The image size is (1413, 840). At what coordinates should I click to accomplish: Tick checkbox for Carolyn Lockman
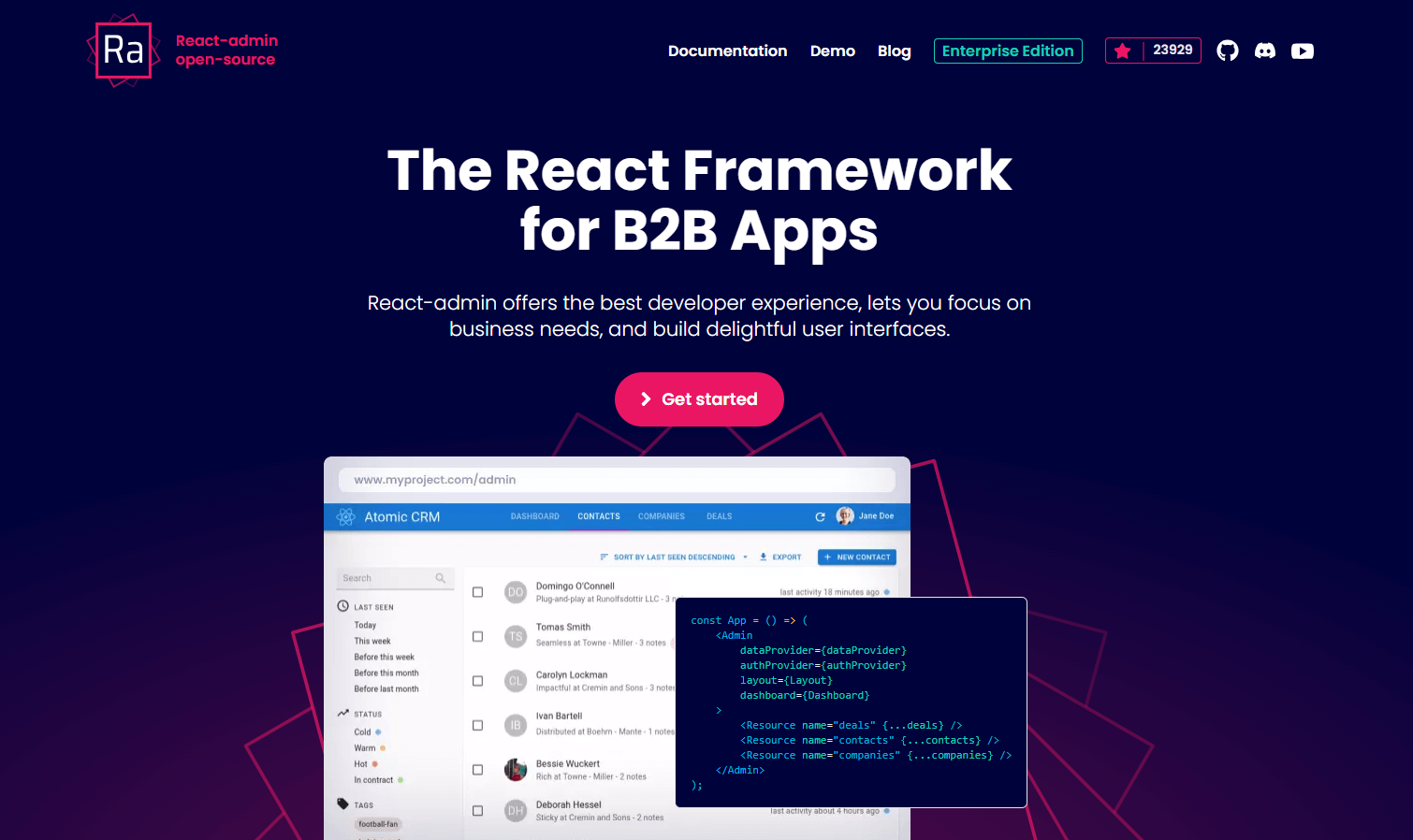click(478, 681)
